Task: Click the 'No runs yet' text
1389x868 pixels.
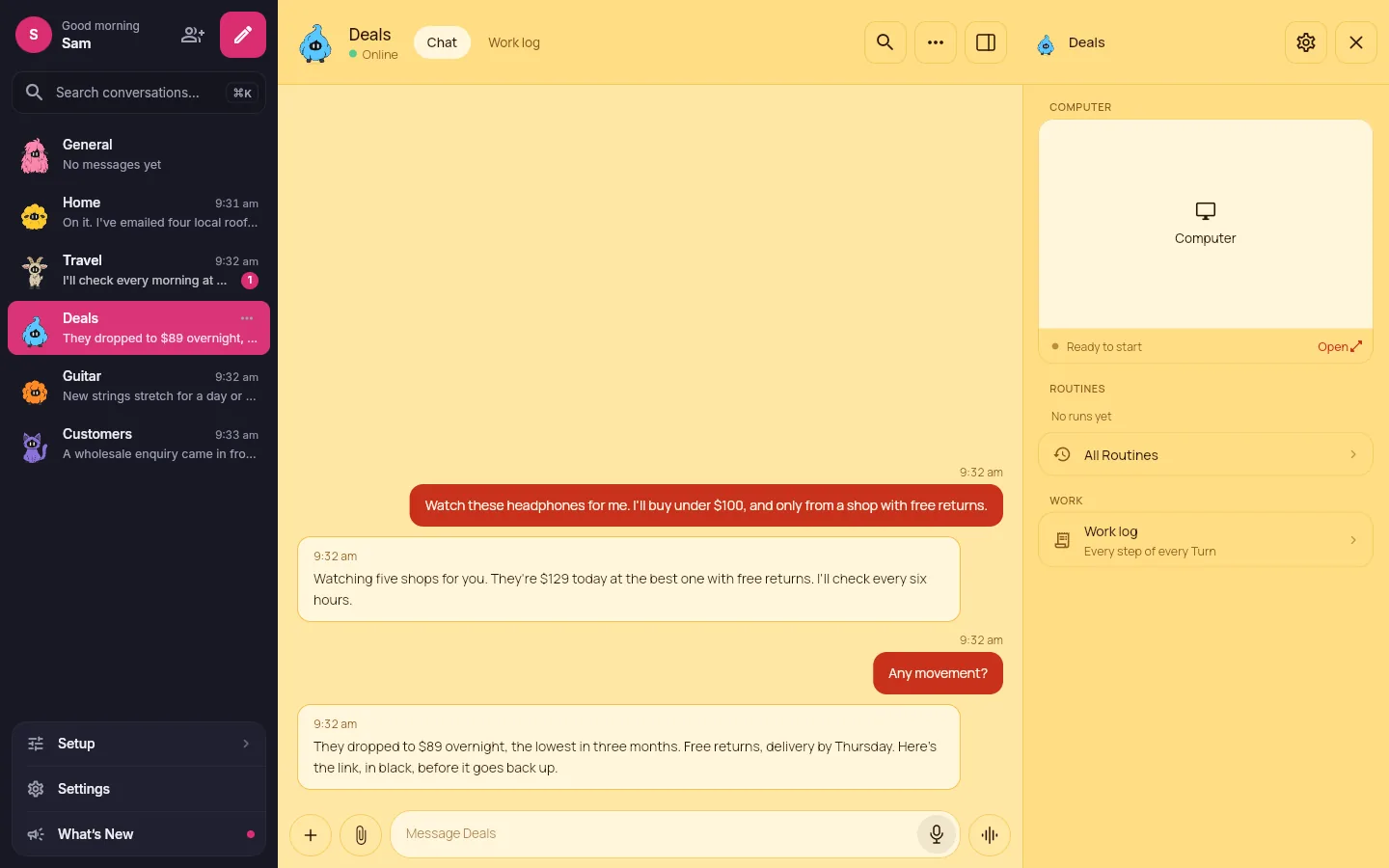Action: click(x=1081, y=417)
